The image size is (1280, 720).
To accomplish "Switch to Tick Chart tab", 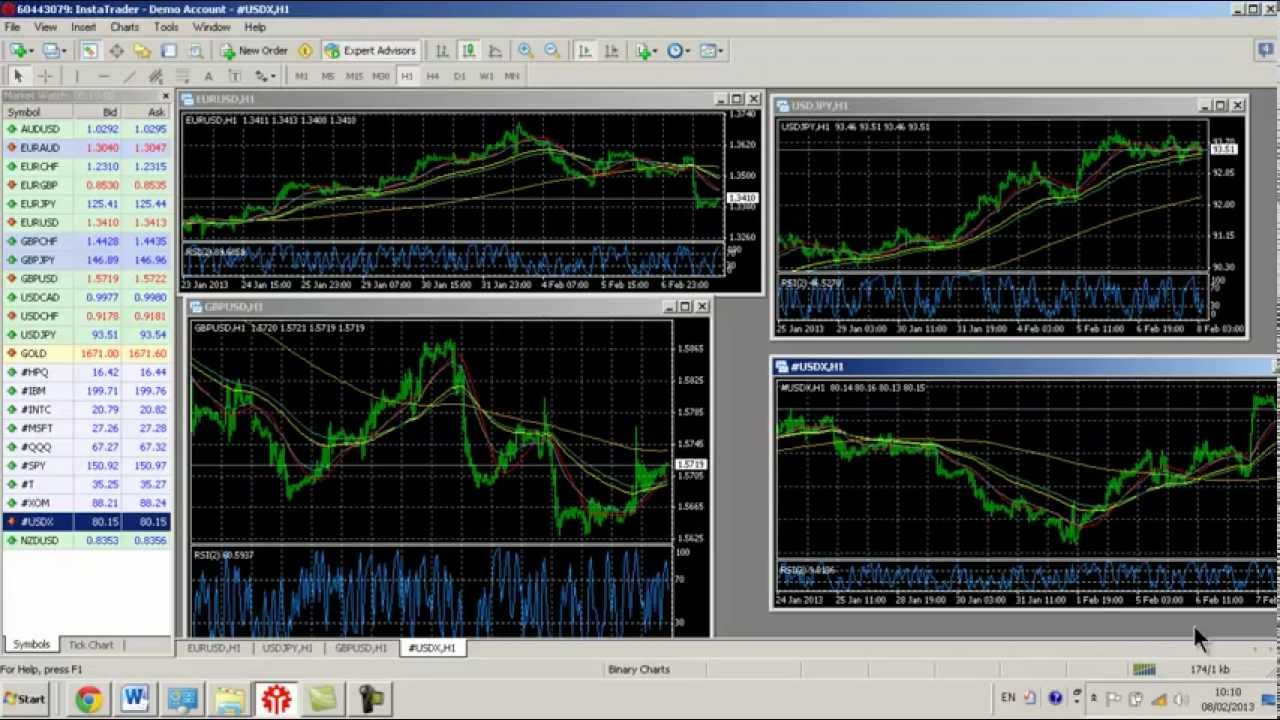I will pos(91,645).
